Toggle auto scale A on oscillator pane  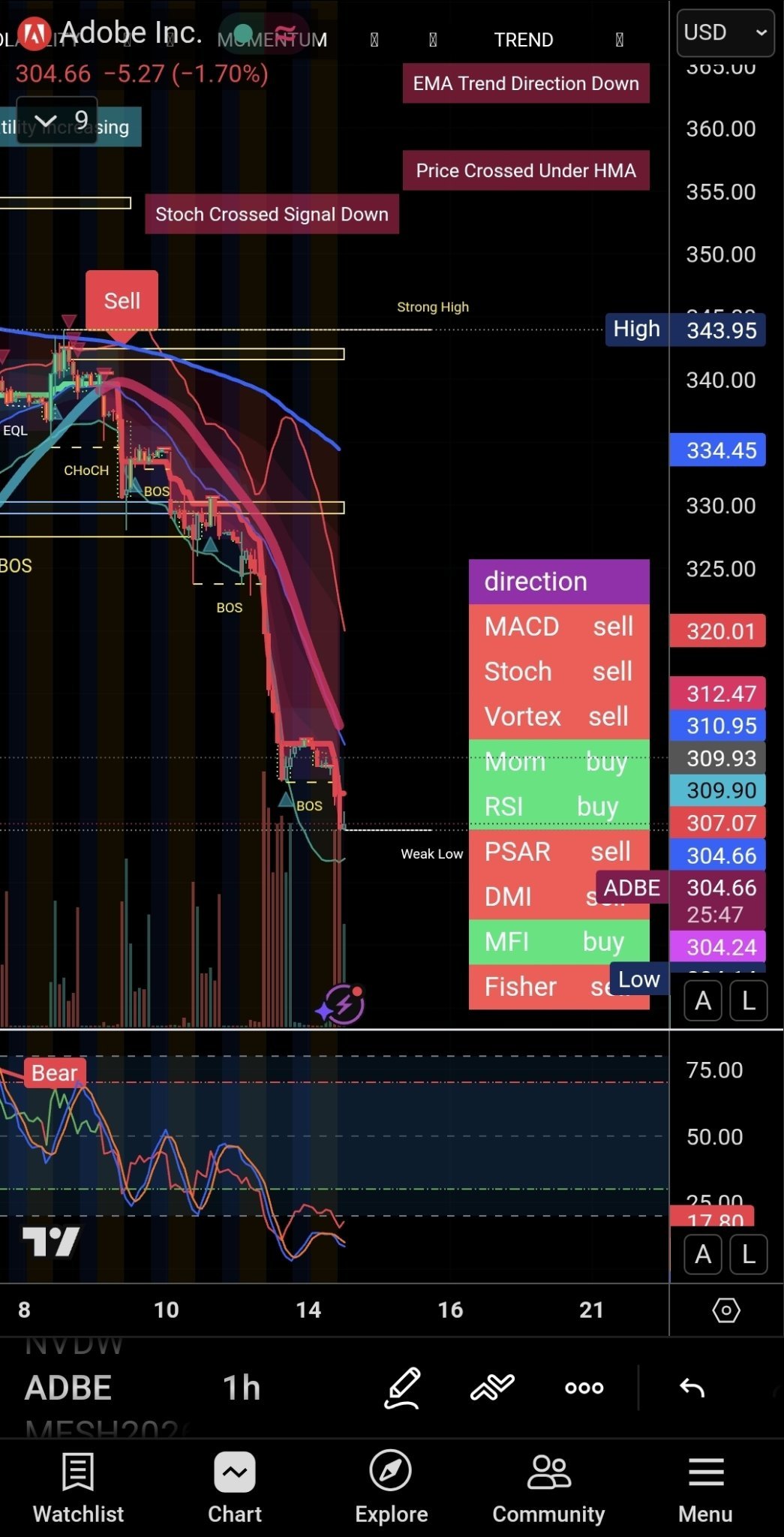[x=703, y=1254]
